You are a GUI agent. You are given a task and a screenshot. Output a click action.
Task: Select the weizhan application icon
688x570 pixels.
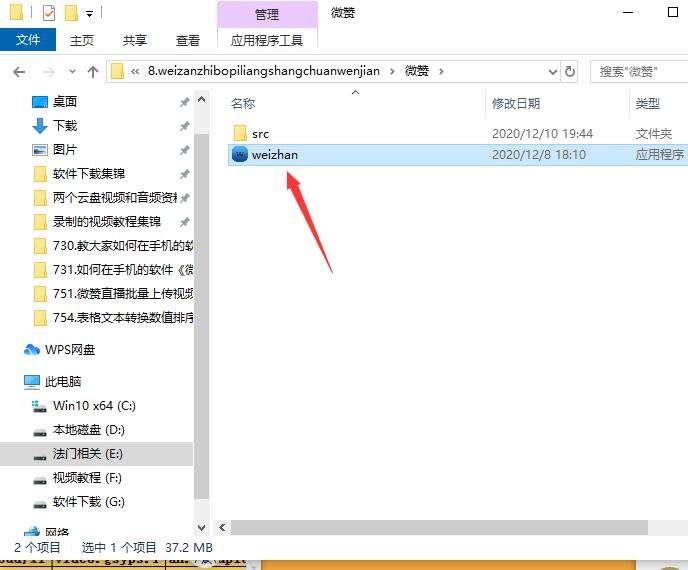tap(240, 154)
